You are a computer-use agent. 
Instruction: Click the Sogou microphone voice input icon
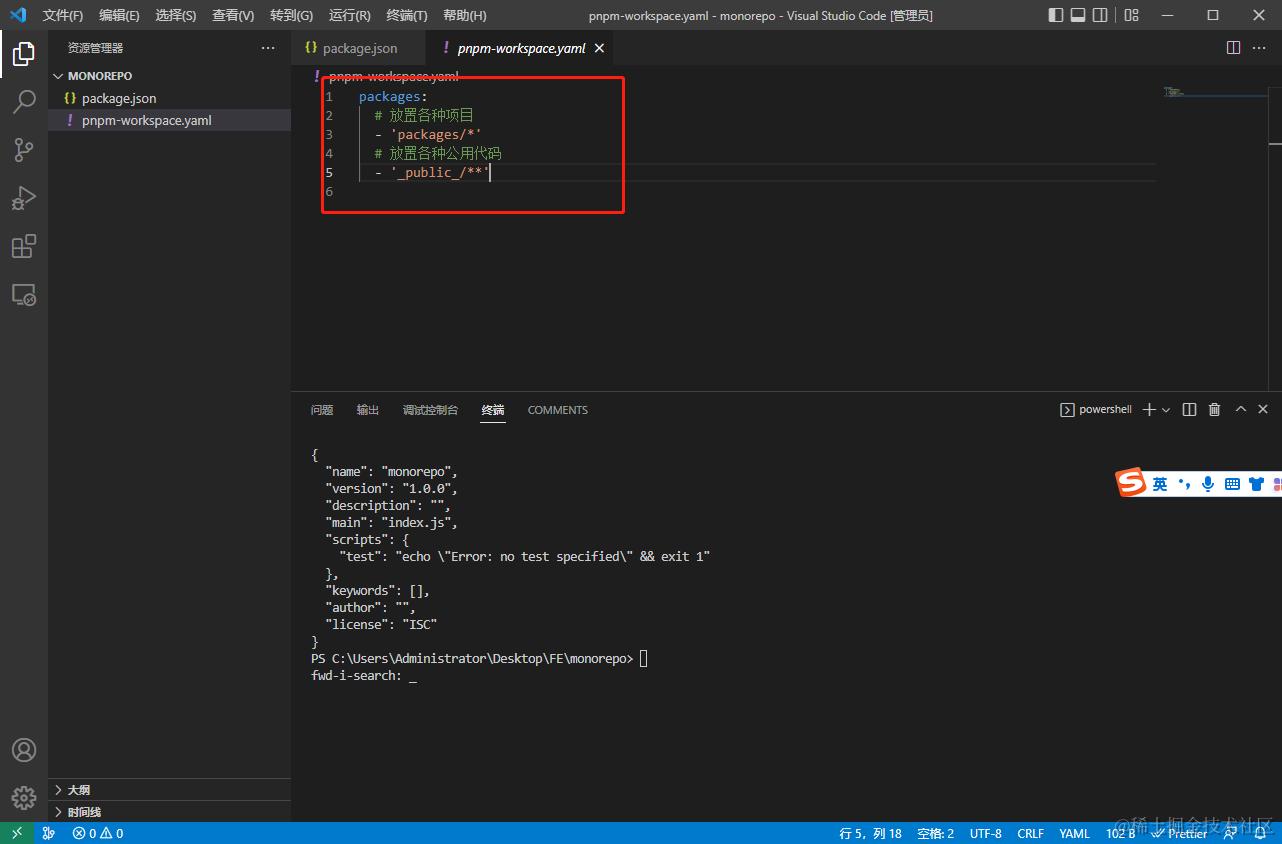pos(1208,484)
